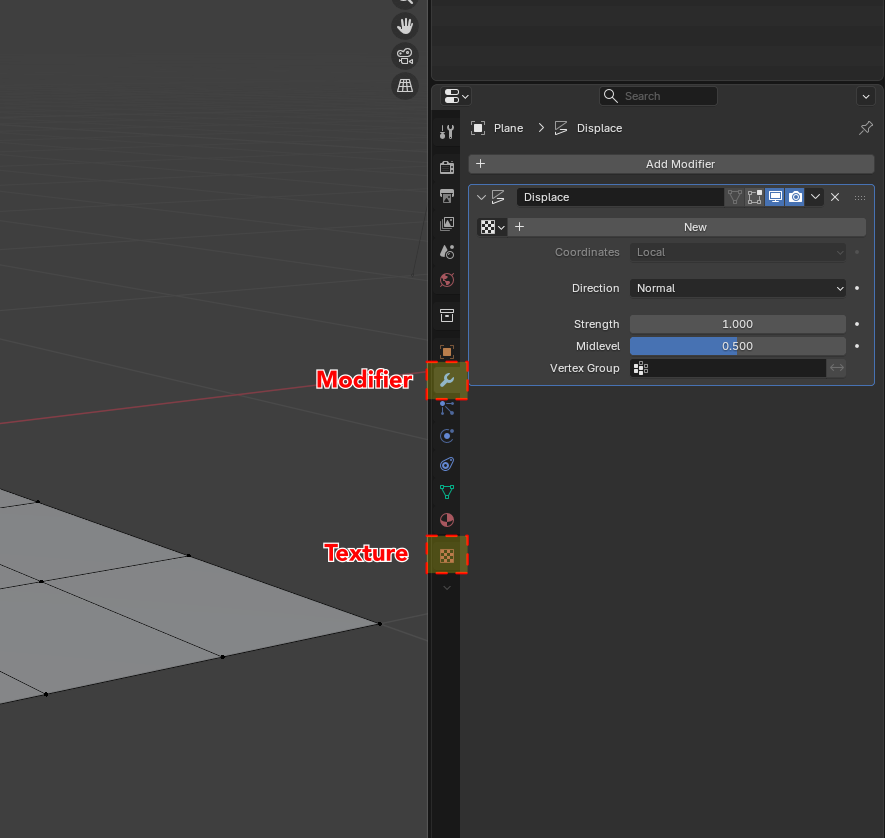Toggle invert Vertex Group arrows

tap(836, 368)
